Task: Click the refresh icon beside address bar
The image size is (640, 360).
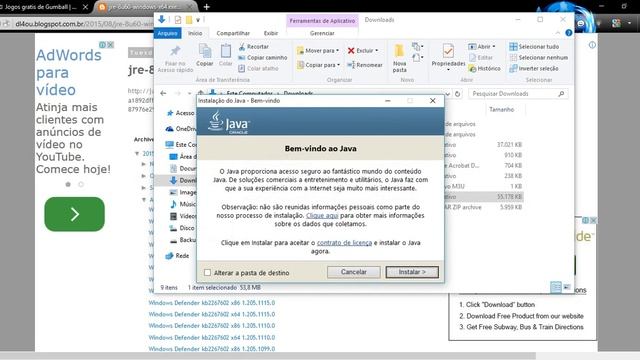Action: 458,94
